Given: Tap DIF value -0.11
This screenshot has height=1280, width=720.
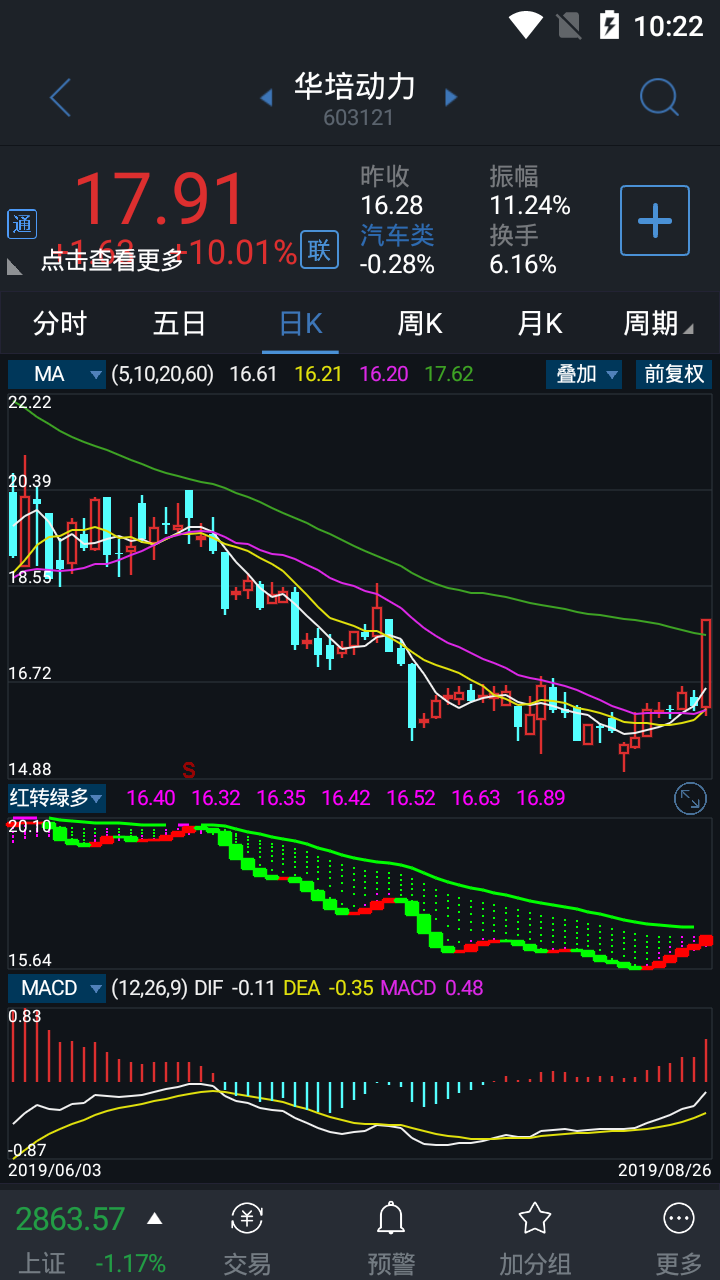Looking at the screenshot, I should pyautogui.click(x=254, y=988).
